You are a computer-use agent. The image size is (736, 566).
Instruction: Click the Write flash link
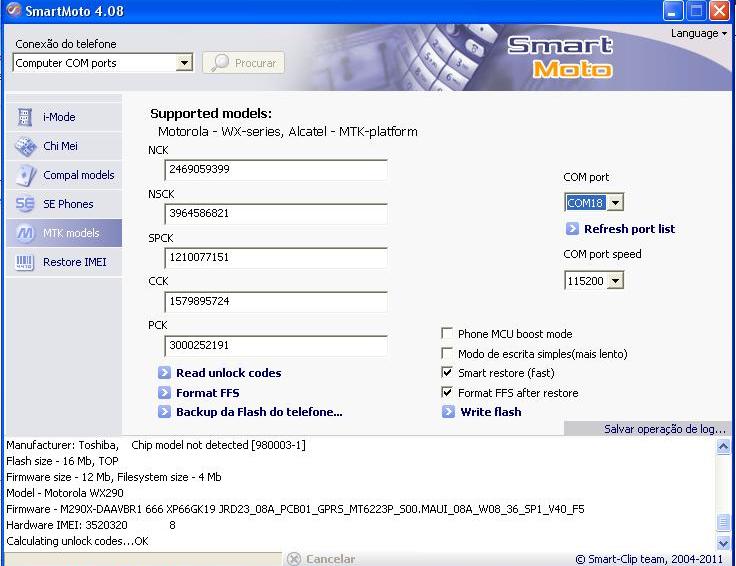[x=491, y=412]
